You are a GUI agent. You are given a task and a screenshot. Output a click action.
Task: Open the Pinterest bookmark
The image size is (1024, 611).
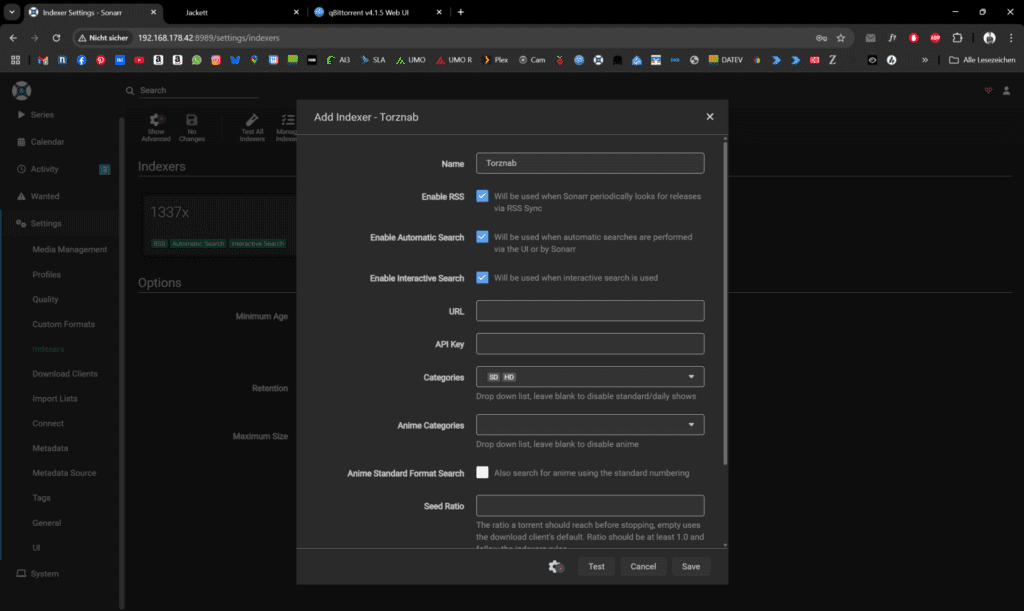click(101, 60)
